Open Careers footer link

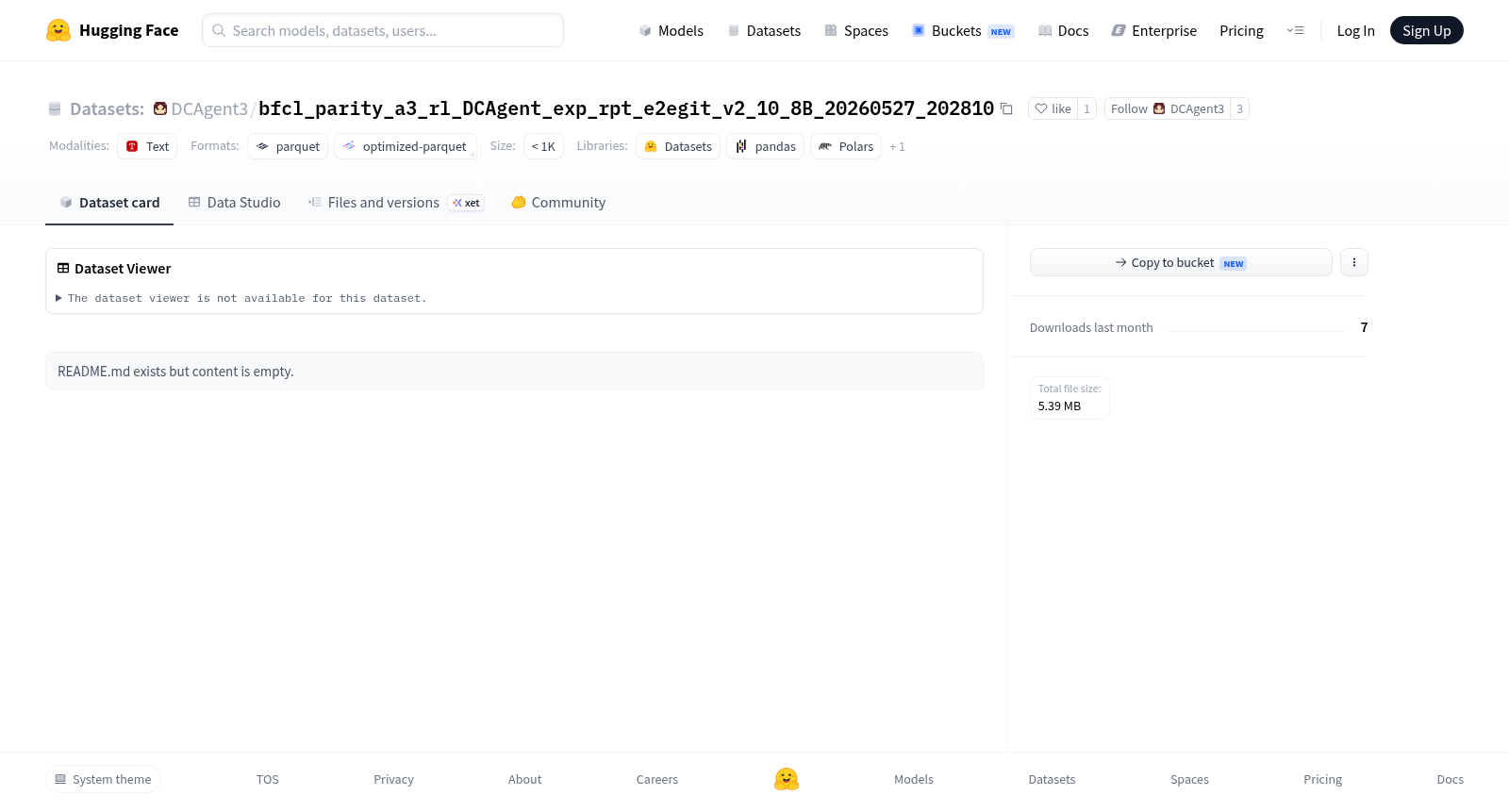(x=657, y=779)
